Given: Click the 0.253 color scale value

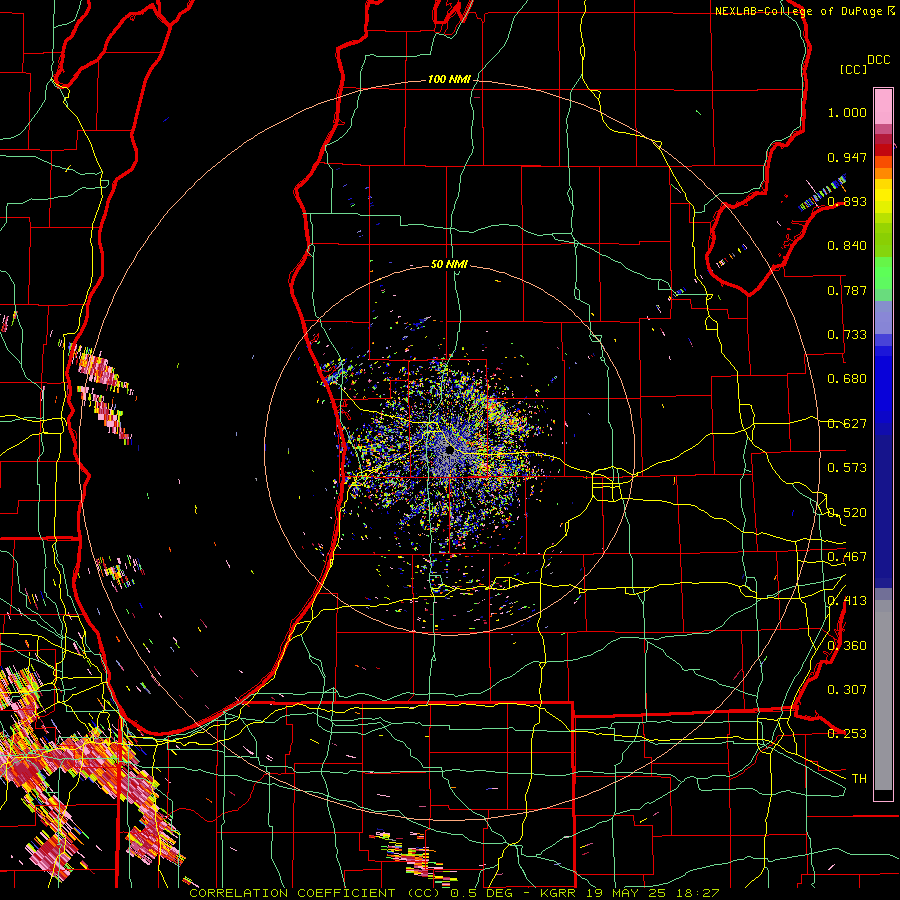Looking at the screenshot, I should [x=847, y=734].
